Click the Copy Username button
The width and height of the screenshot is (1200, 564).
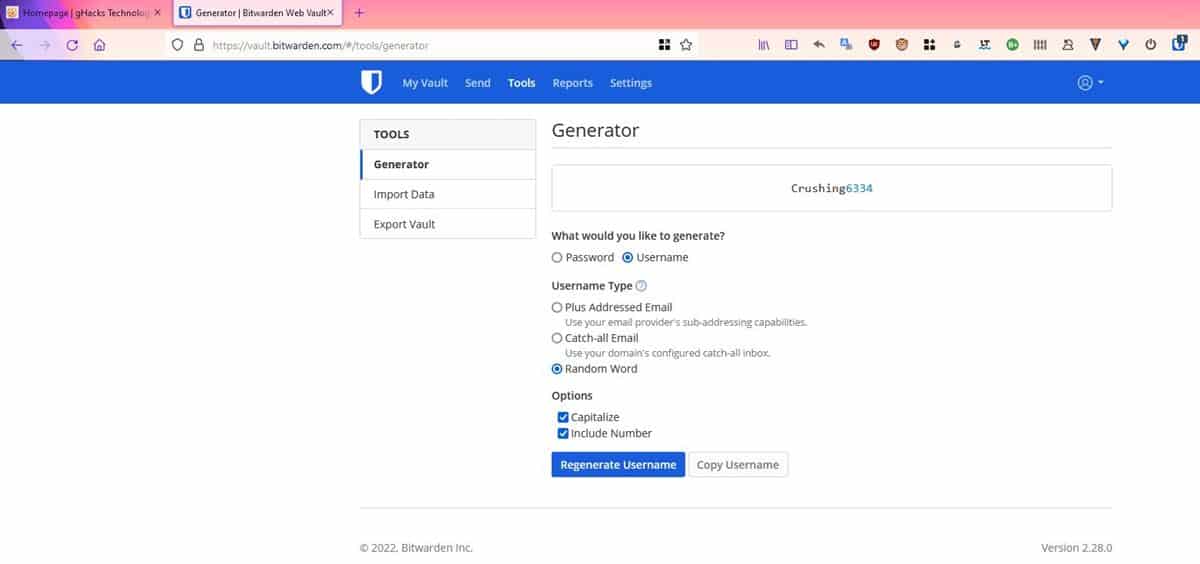[738, 465]
